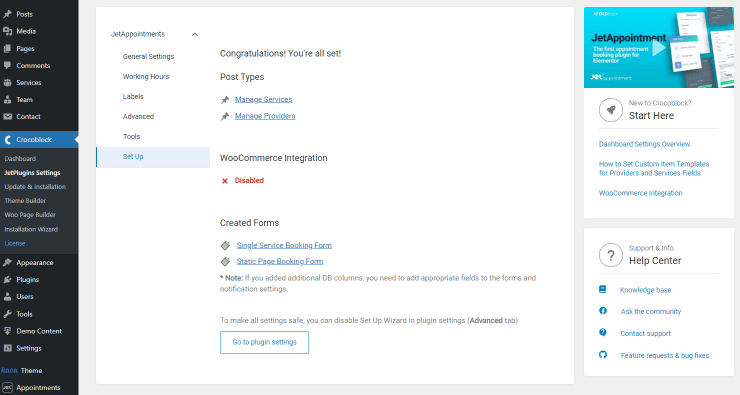Click the GitHub icon next to Feature requests
740x395 pixels.
pos(603,355)
